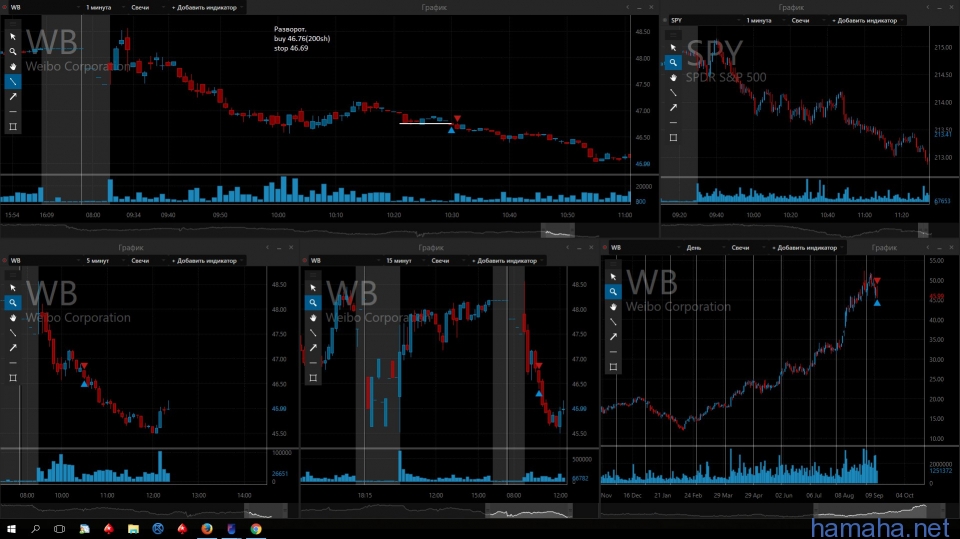This screenshot has height=539, width=960.
Task: Select the horizontal line tool in WB 15-minute chart
Action: [313, 363]
